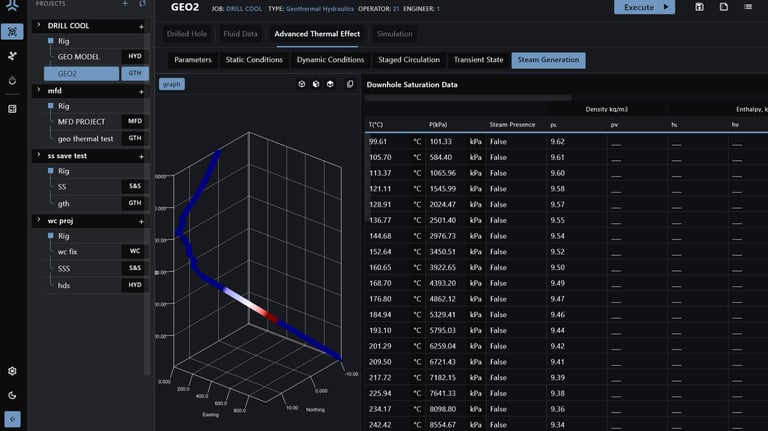Click the graph button
The width and height of the screenshot is (768, 431).
(171, 84)
